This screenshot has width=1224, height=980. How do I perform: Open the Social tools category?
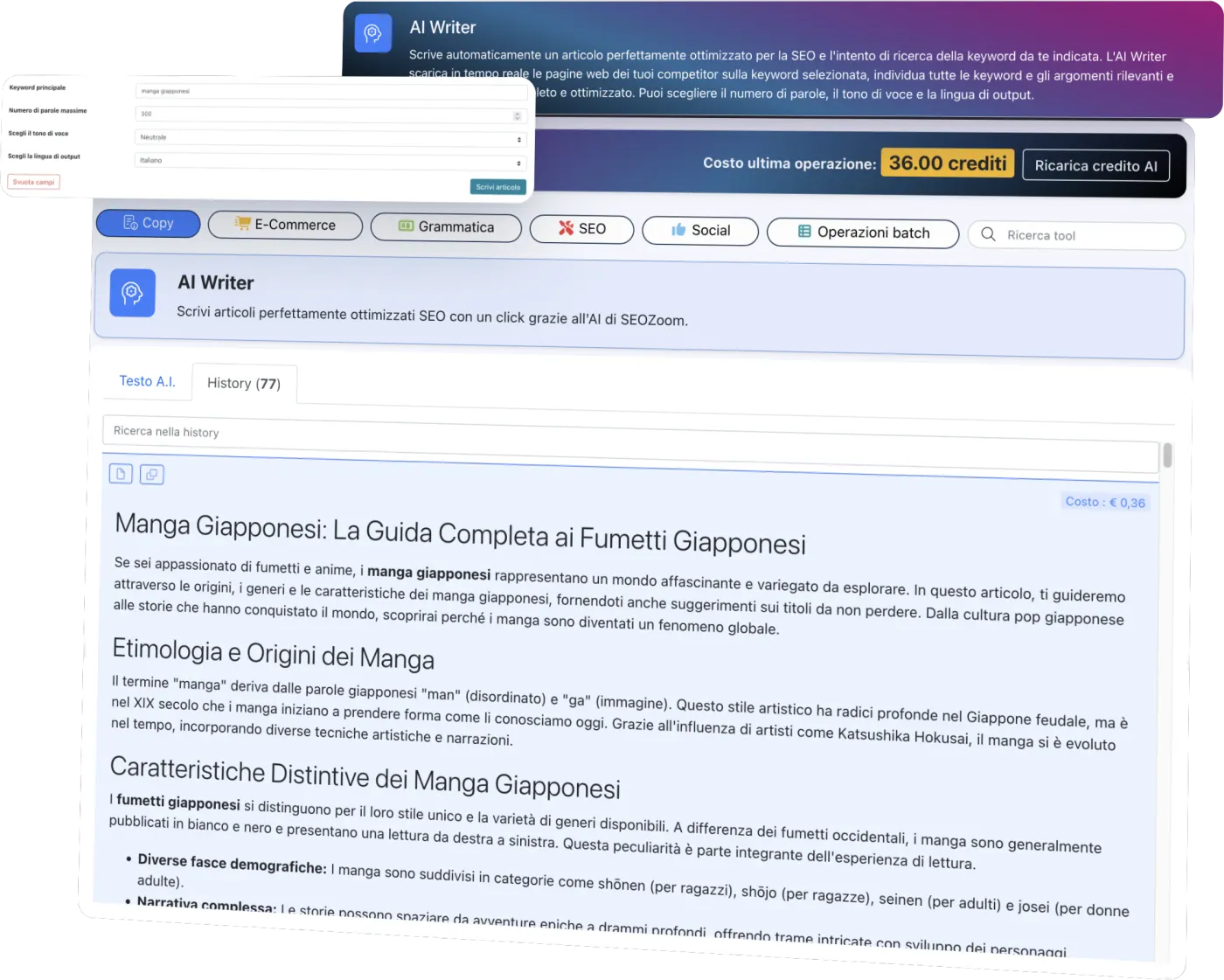coord(700,231)
